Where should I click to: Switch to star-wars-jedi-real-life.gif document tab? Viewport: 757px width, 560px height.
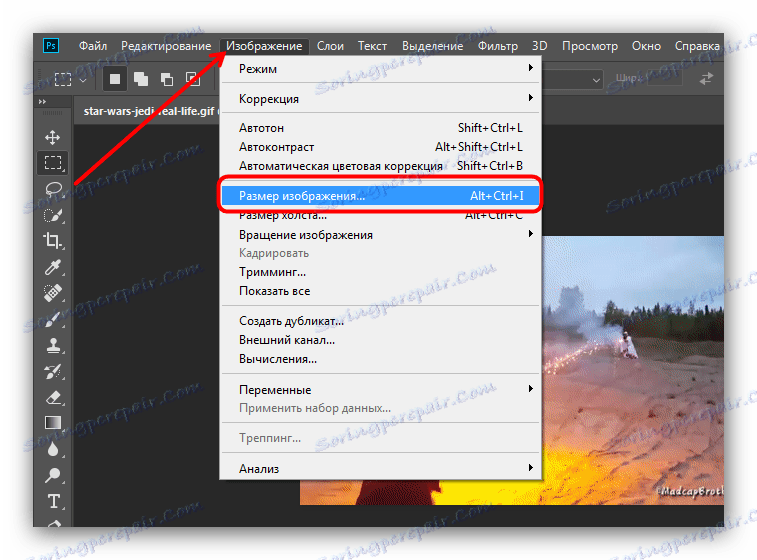148,111
